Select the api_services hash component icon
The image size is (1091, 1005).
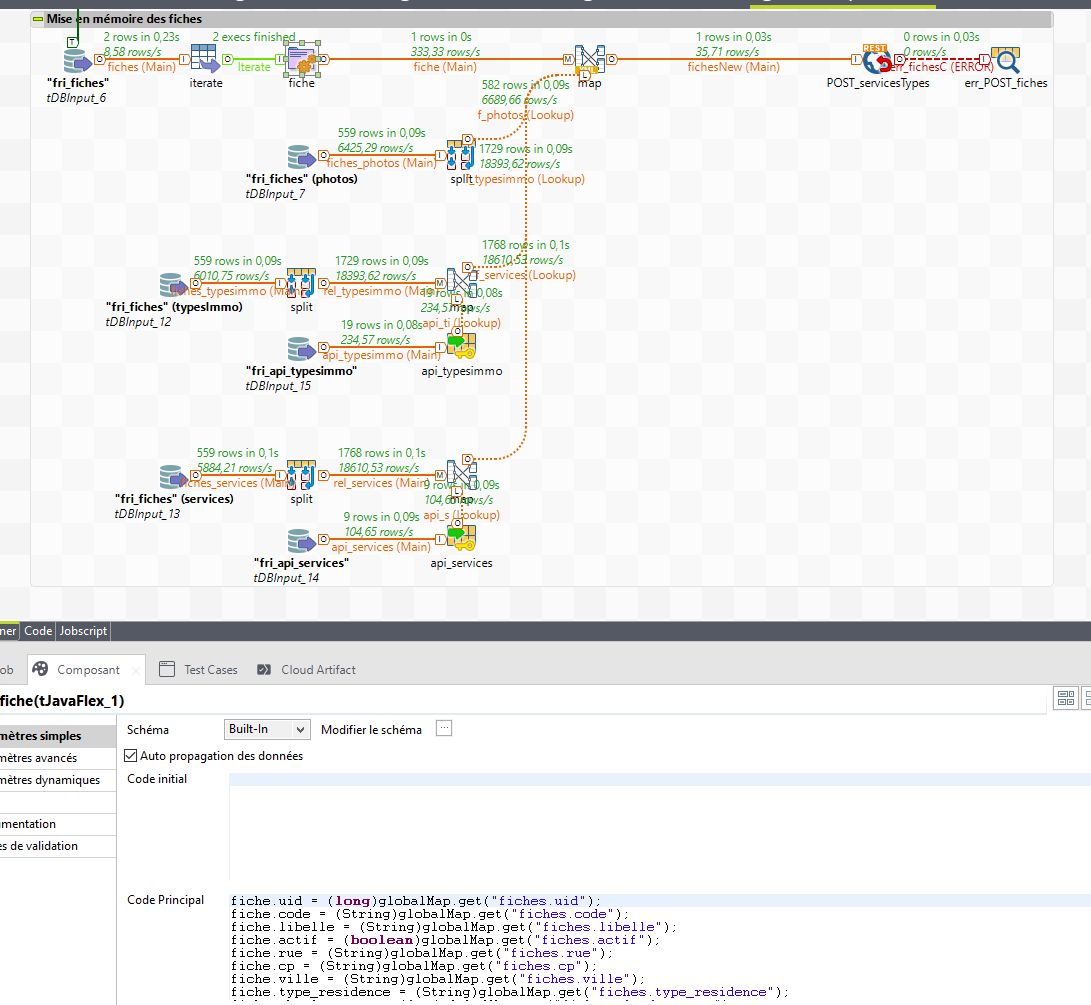[x=461, y=539]
